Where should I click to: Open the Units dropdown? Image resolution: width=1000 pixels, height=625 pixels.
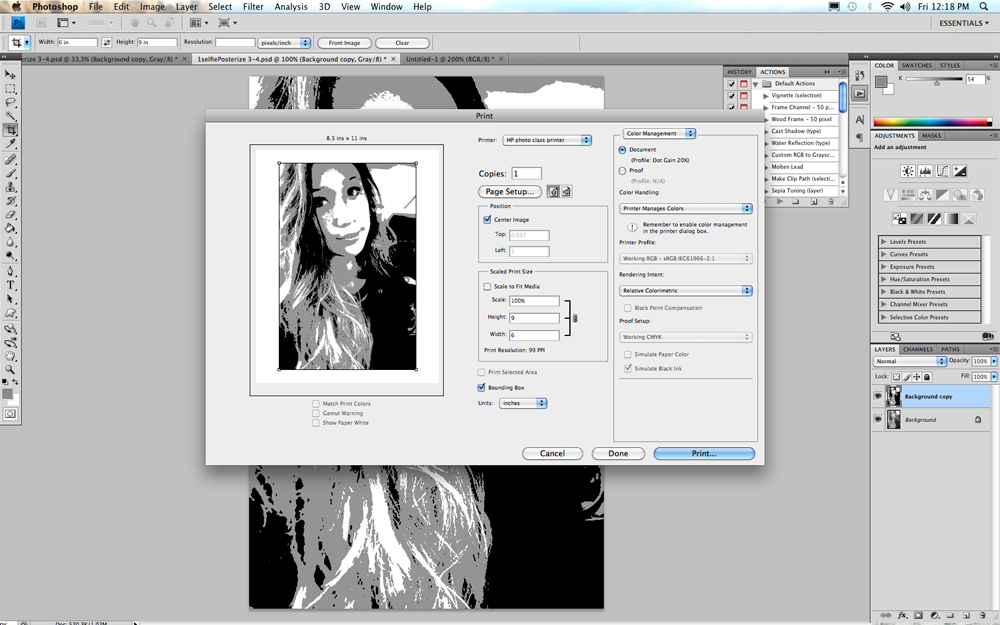pos(523,403)
